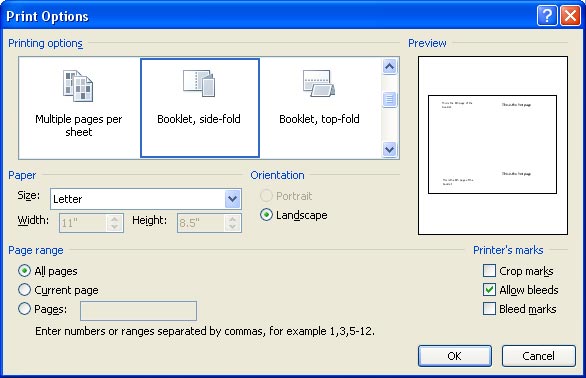Decrease Width with spinner down arrow
586x378 pixels.
tap(115, 227)
